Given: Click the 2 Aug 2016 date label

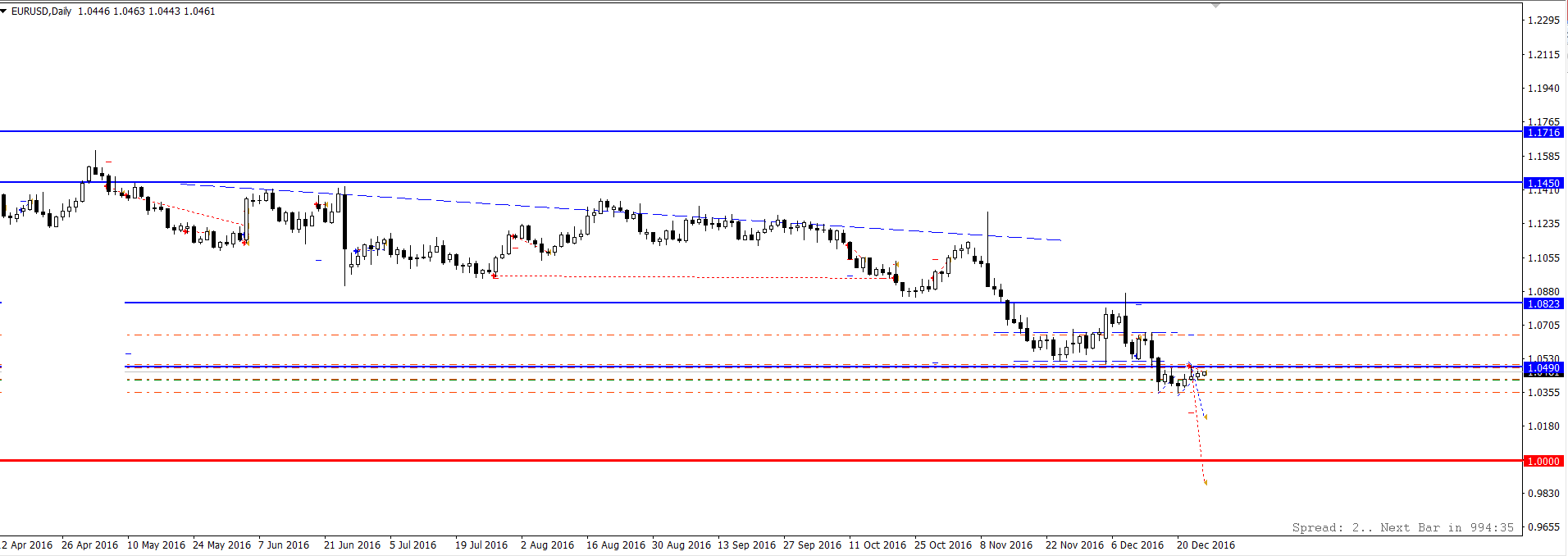Looking at the screenshot, I should click(x=548, y=545).
